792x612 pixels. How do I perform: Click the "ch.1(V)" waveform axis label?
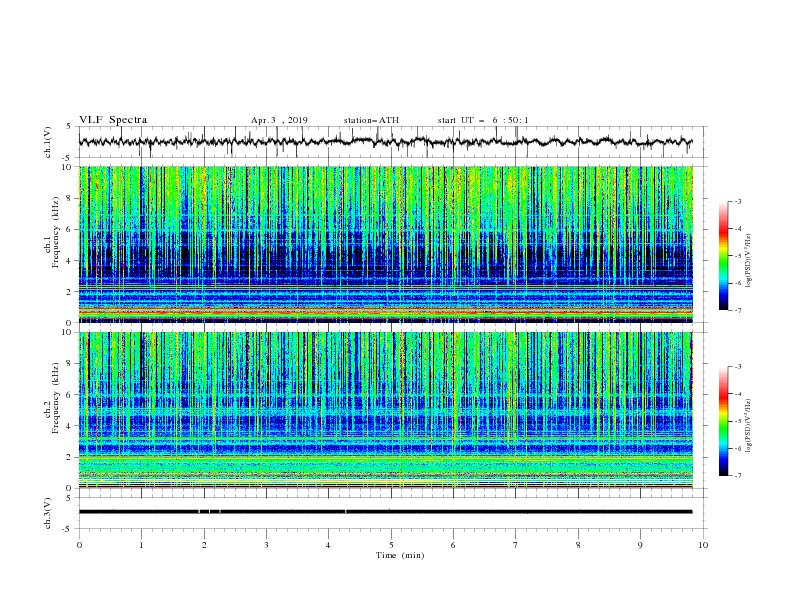click(48, 142)
